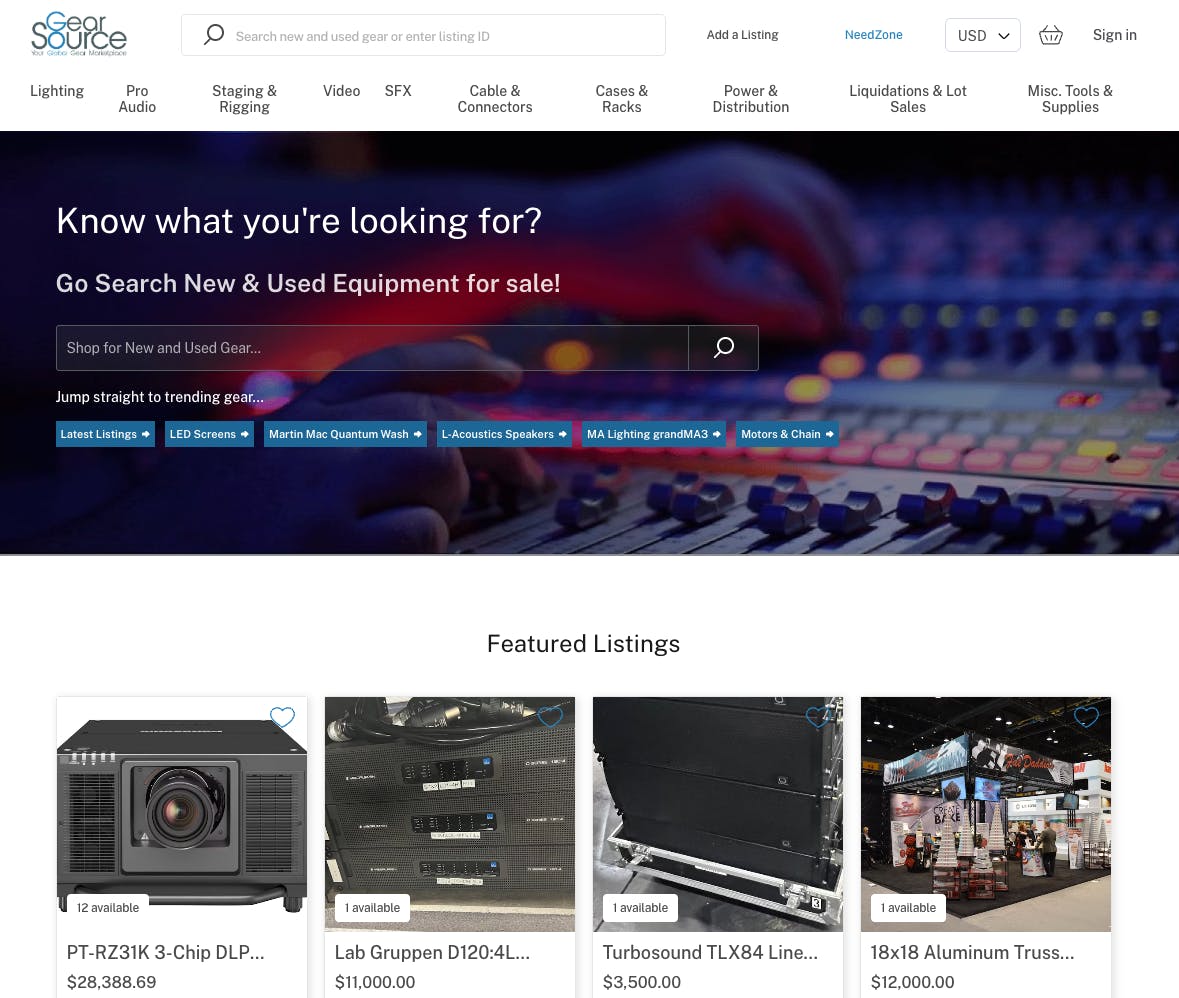Open the Power & Distribution category menu

[x=750, y=99]
